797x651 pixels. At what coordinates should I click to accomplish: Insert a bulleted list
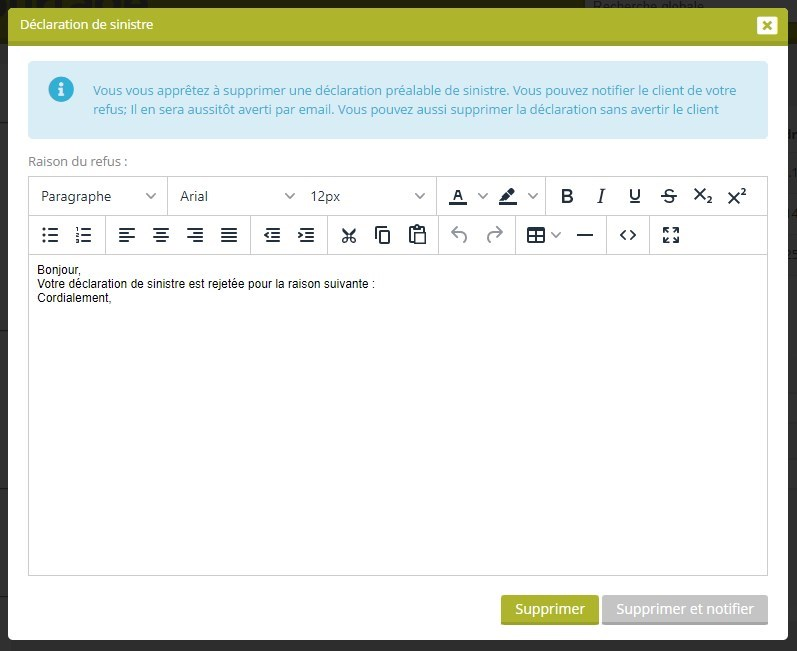coord(50,235)
